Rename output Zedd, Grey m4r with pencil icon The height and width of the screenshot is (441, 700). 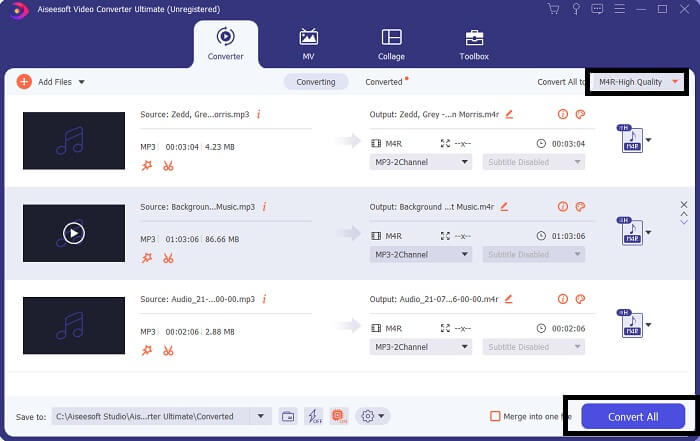pos(509,114)
